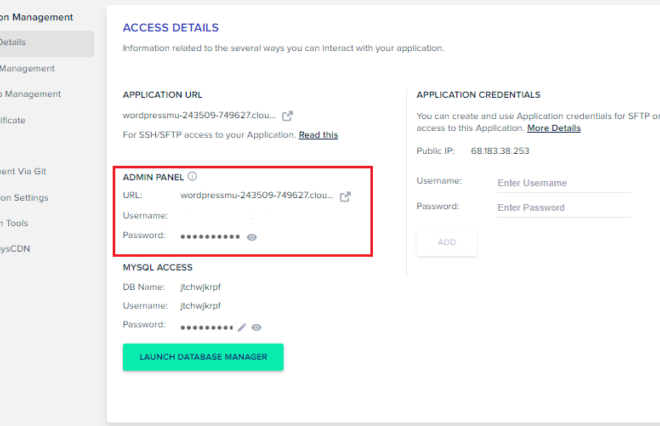Image resolution: width=660 pixels, height=426 pixels.
Task: Click the Admin Panel URL text
Action: pos(257,195)
